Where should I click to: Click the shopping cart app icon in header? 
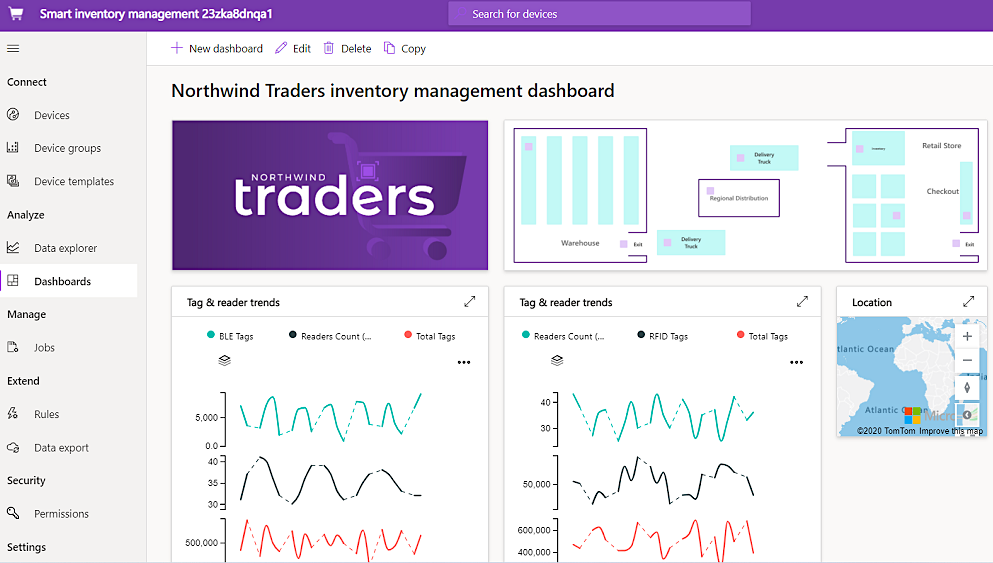(16, 13)
